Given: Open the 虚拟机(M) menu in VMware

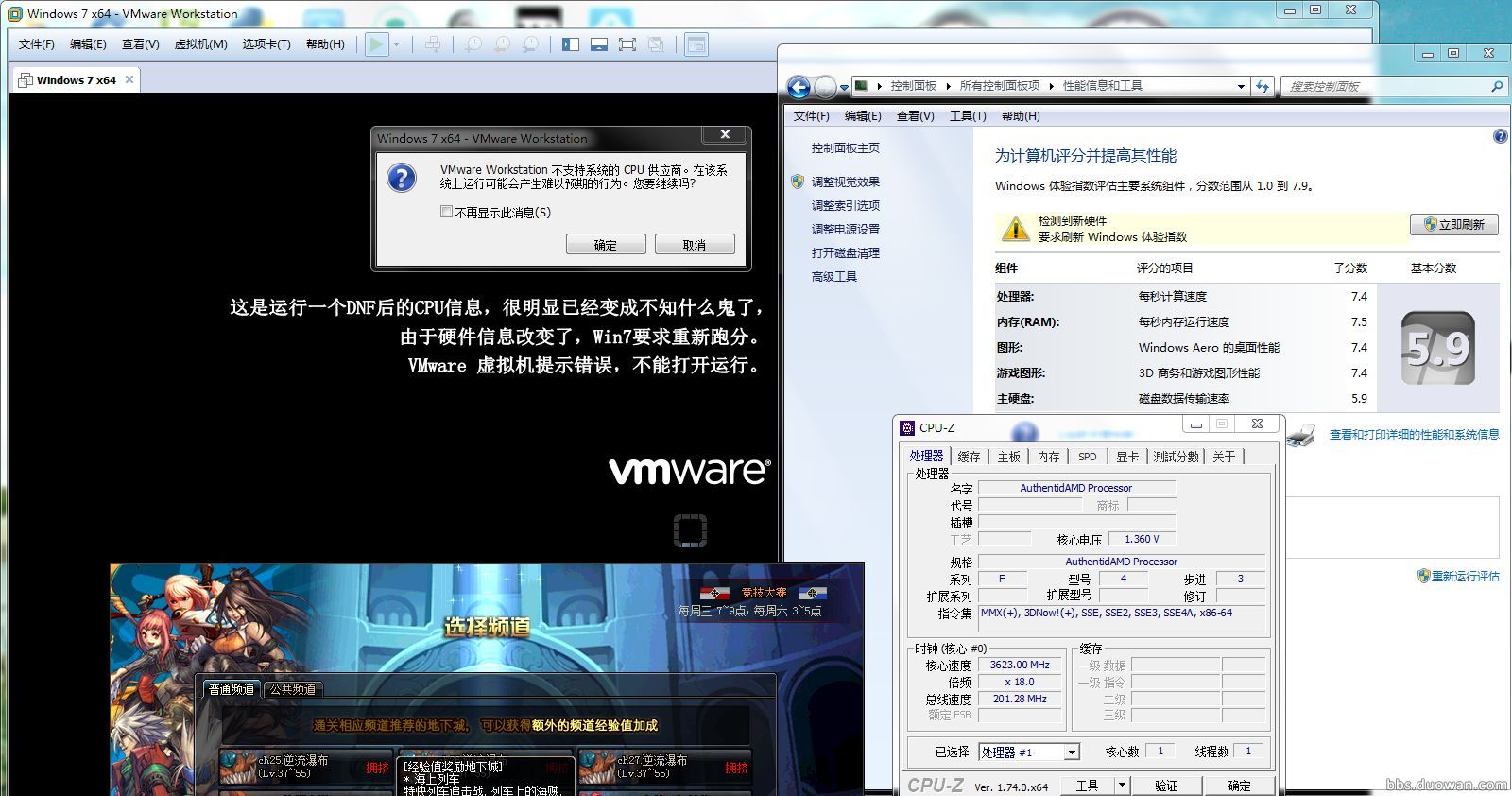Looking at the screenshot, I should (x=200, y=44).
